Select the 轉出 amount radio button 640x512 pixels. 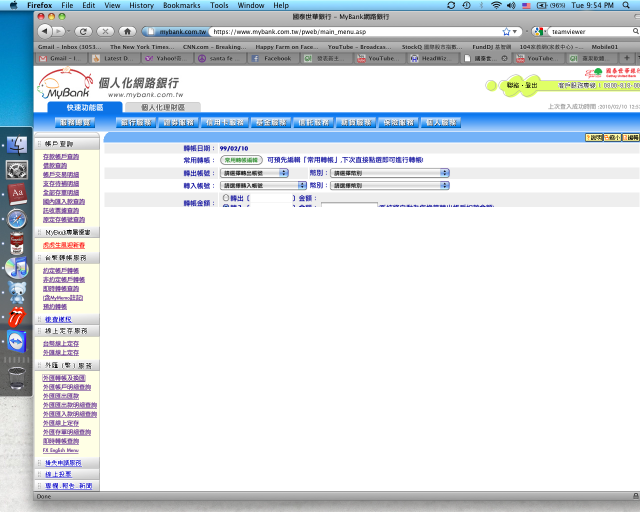[226, 198]
